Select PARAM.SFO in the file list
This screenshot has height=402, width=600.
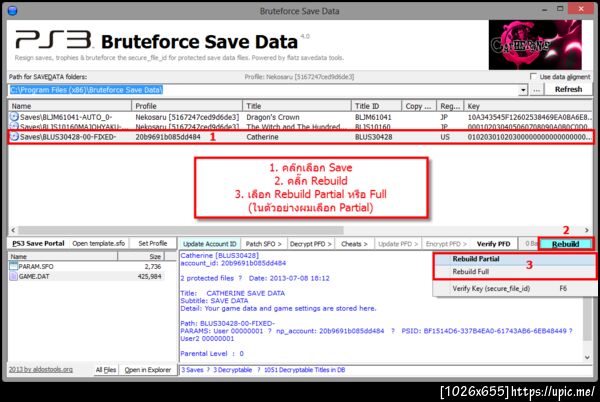click(86, 266)
